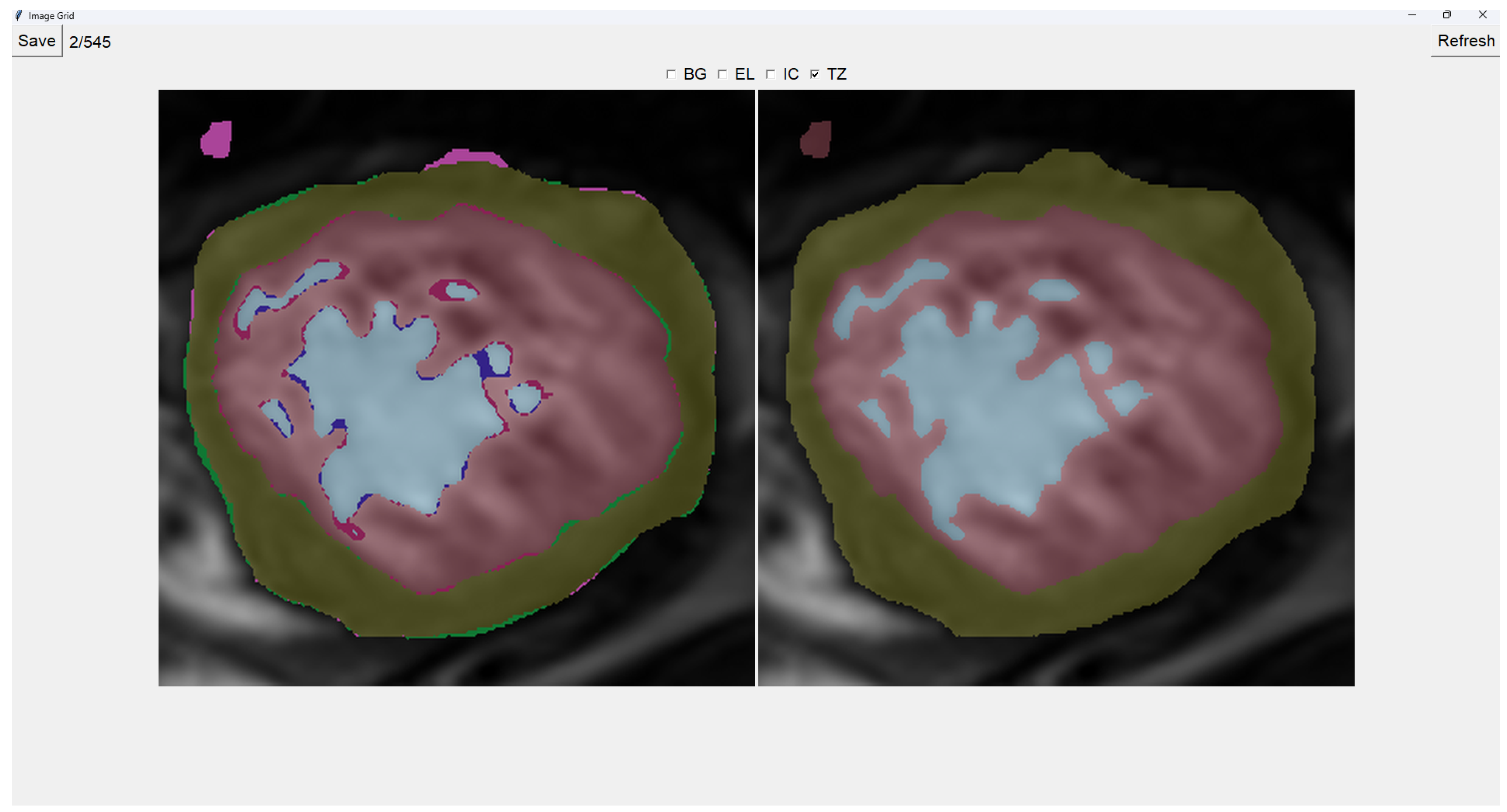Click the Save button
Viewport: 1507px width, 812px height.
pos(36,41)
